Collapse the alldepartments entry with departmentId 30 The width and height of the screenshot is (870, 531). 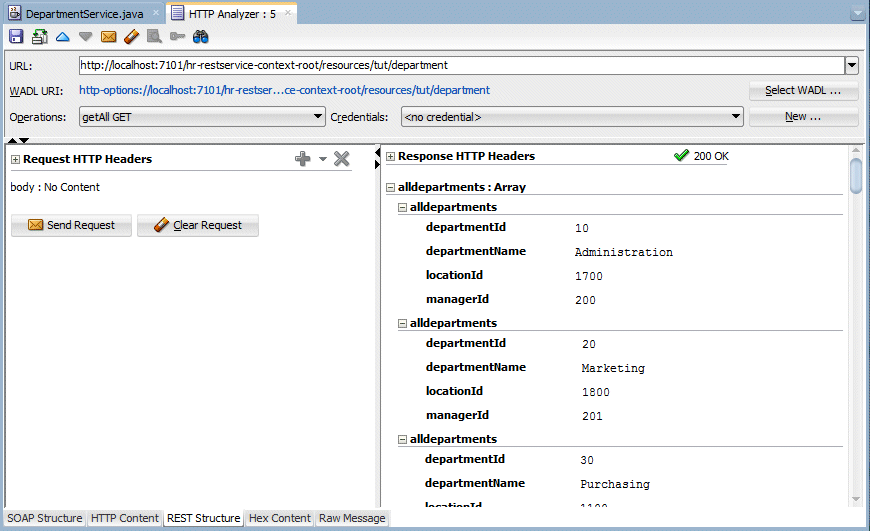403,439
